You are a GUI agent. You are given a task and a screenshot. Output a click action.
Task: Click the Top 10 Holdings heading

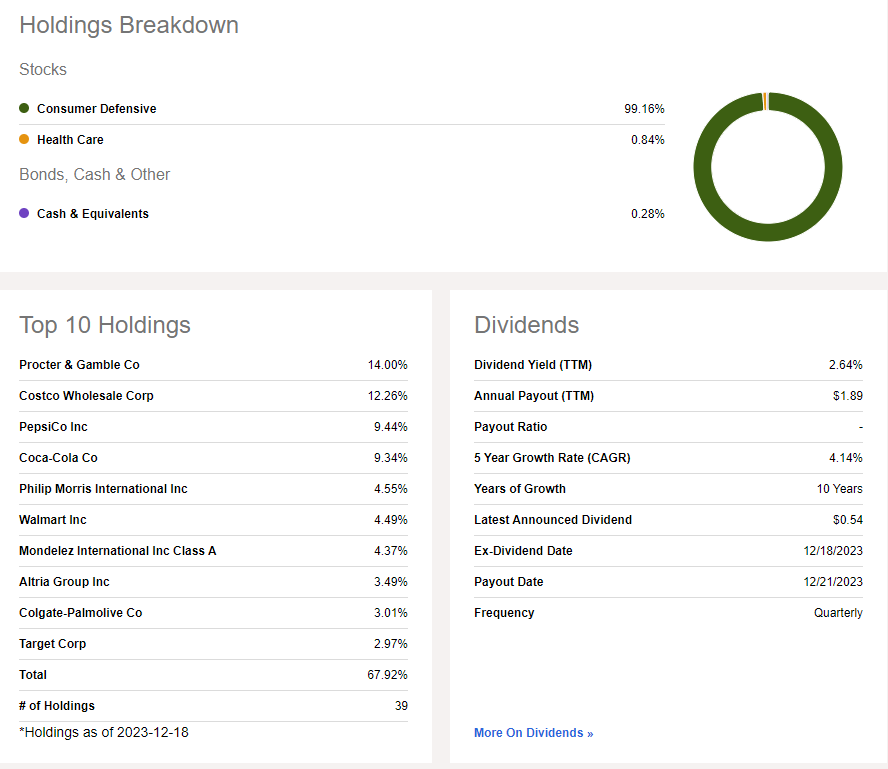click(x=105, y=325)
